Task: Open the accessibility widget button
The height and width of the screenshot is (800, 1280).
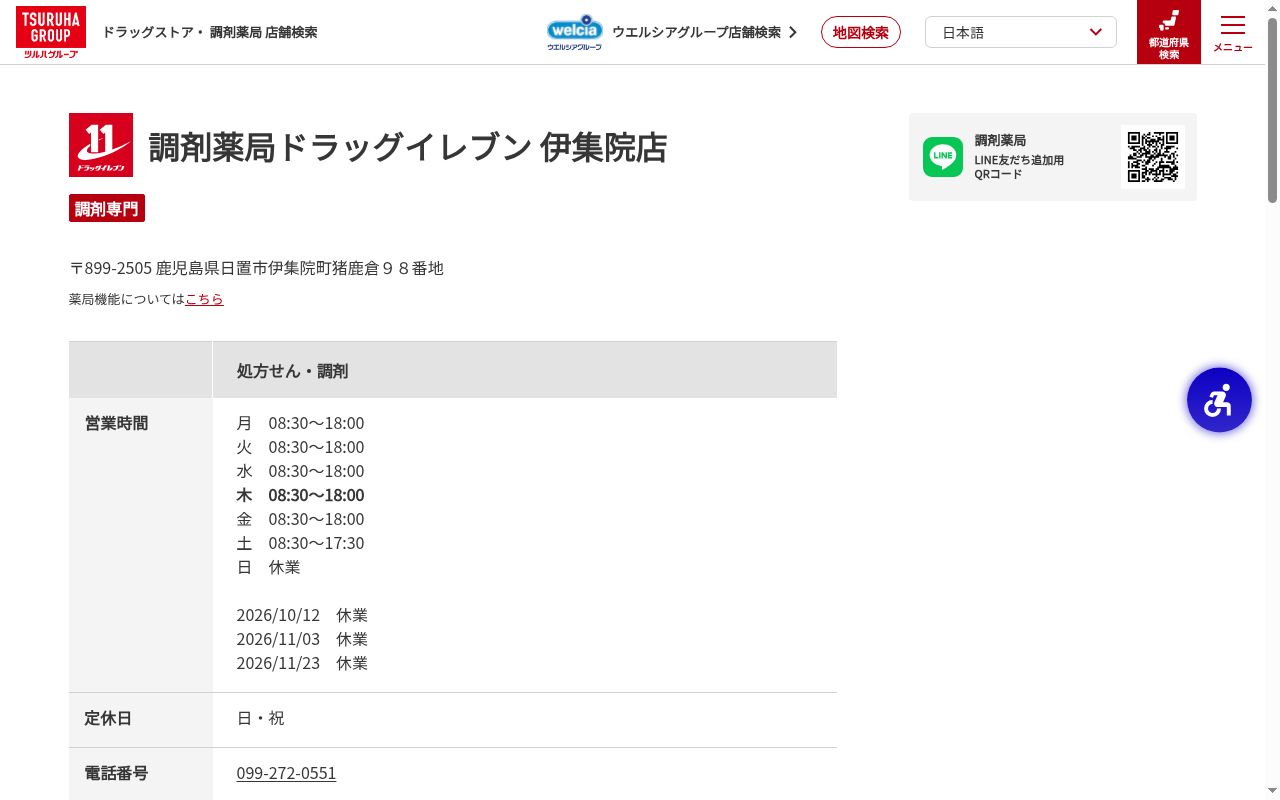Action: point(1219,400)
